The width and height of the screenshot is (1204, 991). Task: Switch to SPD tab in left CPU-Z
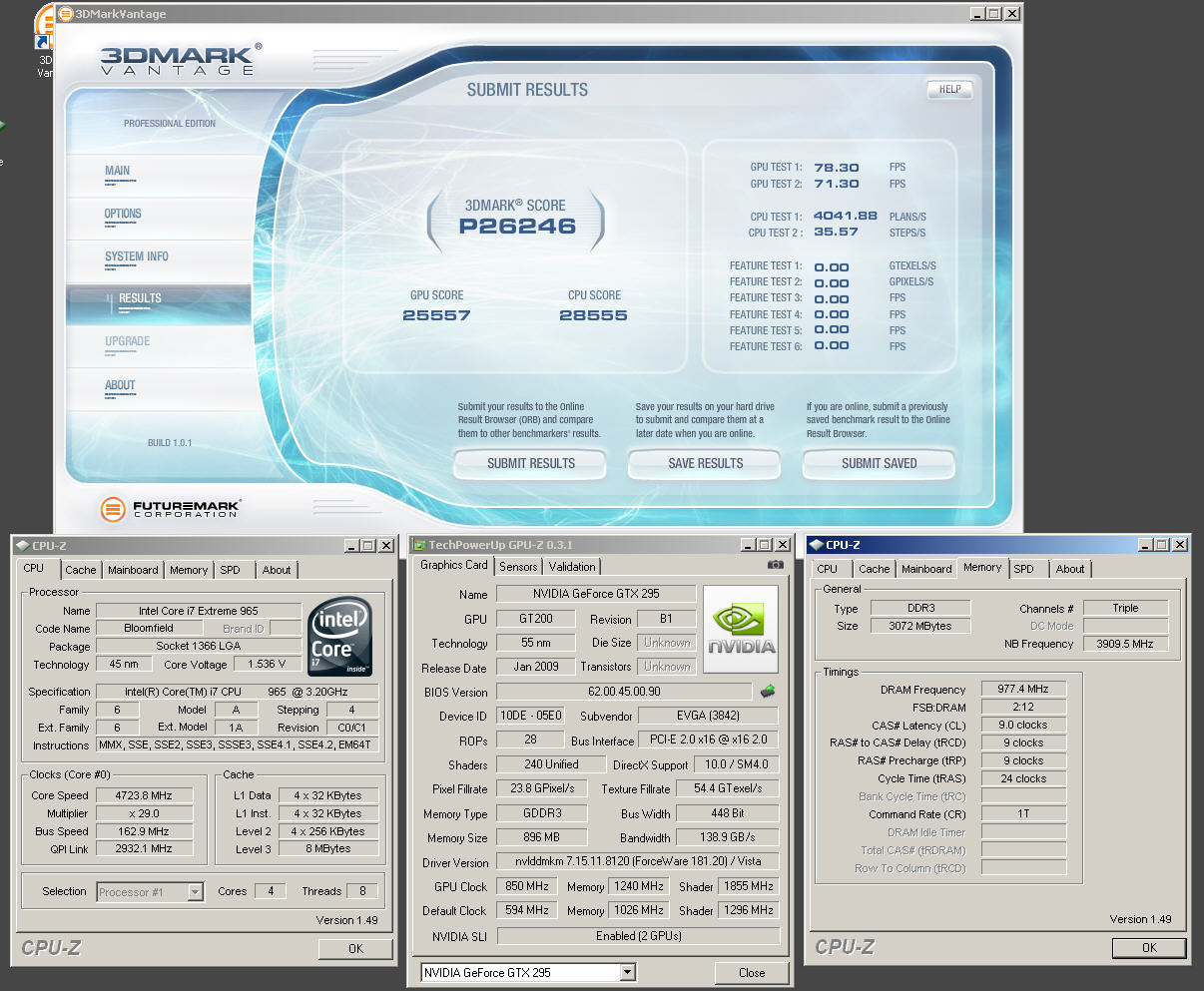(231, 570)
